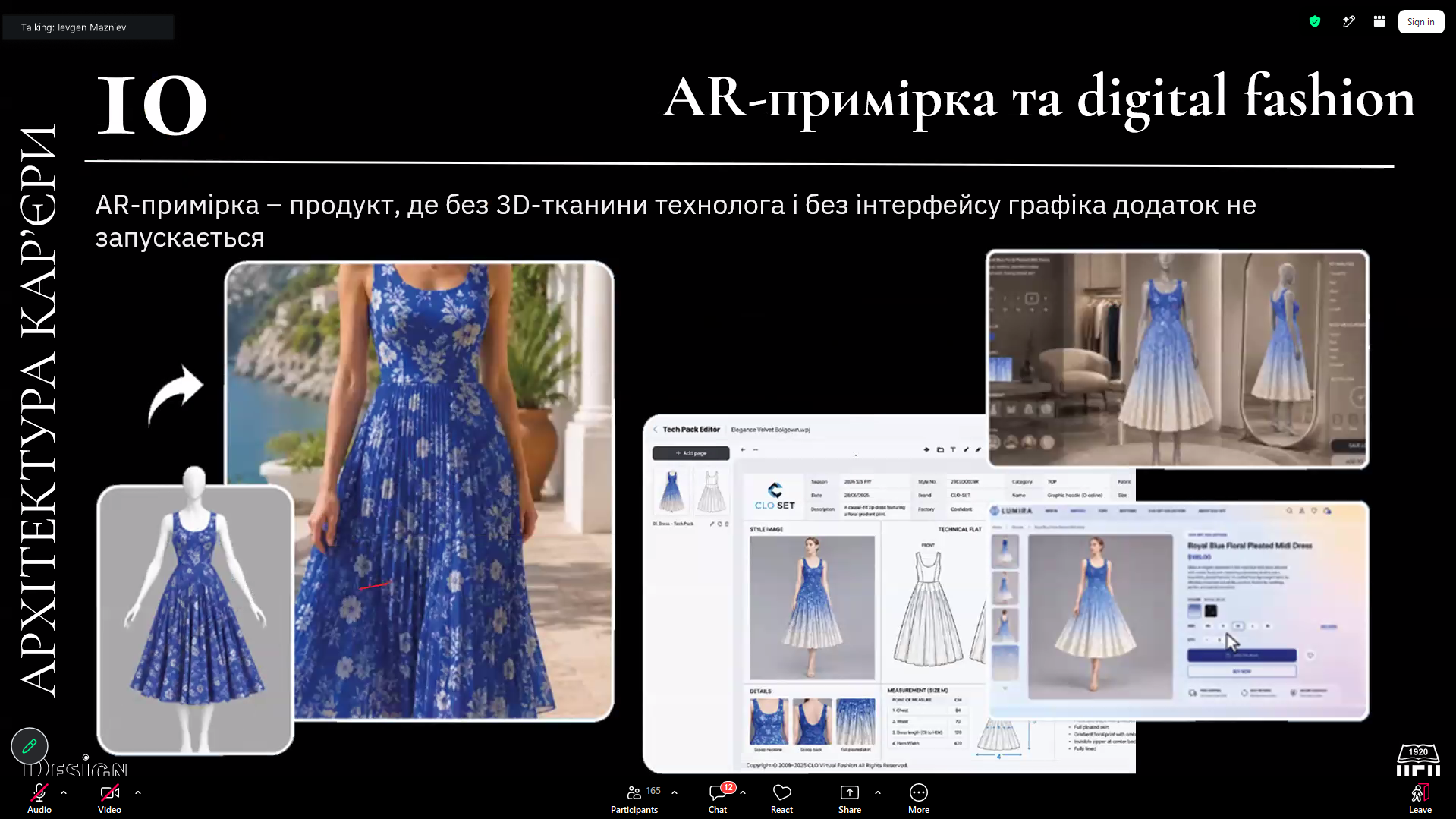This screenshot has width=1456, height=819.
Task: Open the More options menu
Action: pos(919,799)
